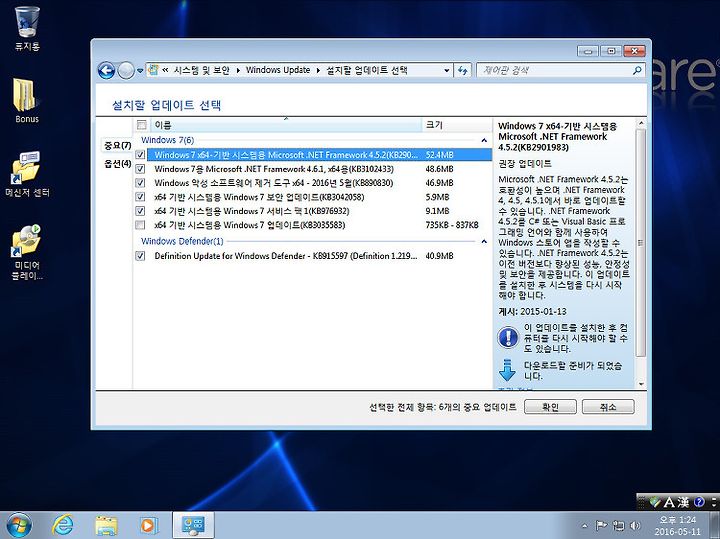Click the network tray icon
720x539 pixels.
click(x=619, y=526)
